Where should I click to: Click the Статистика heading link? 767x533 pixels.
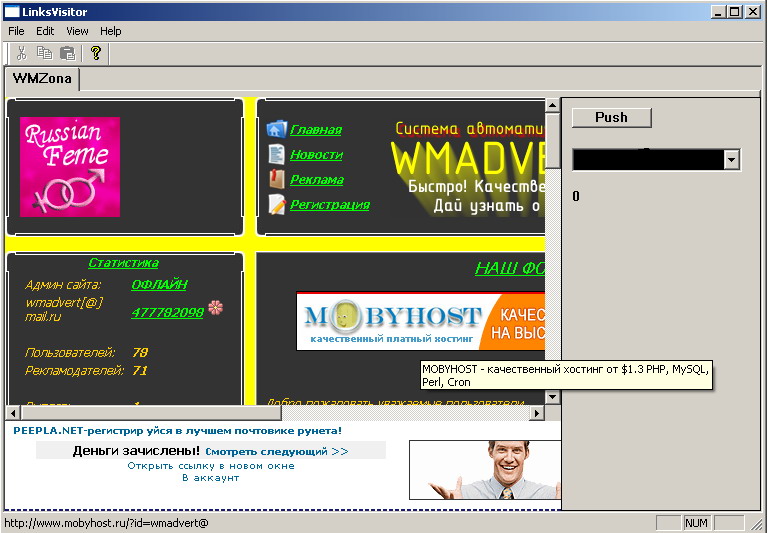click(x=123, y=263)
